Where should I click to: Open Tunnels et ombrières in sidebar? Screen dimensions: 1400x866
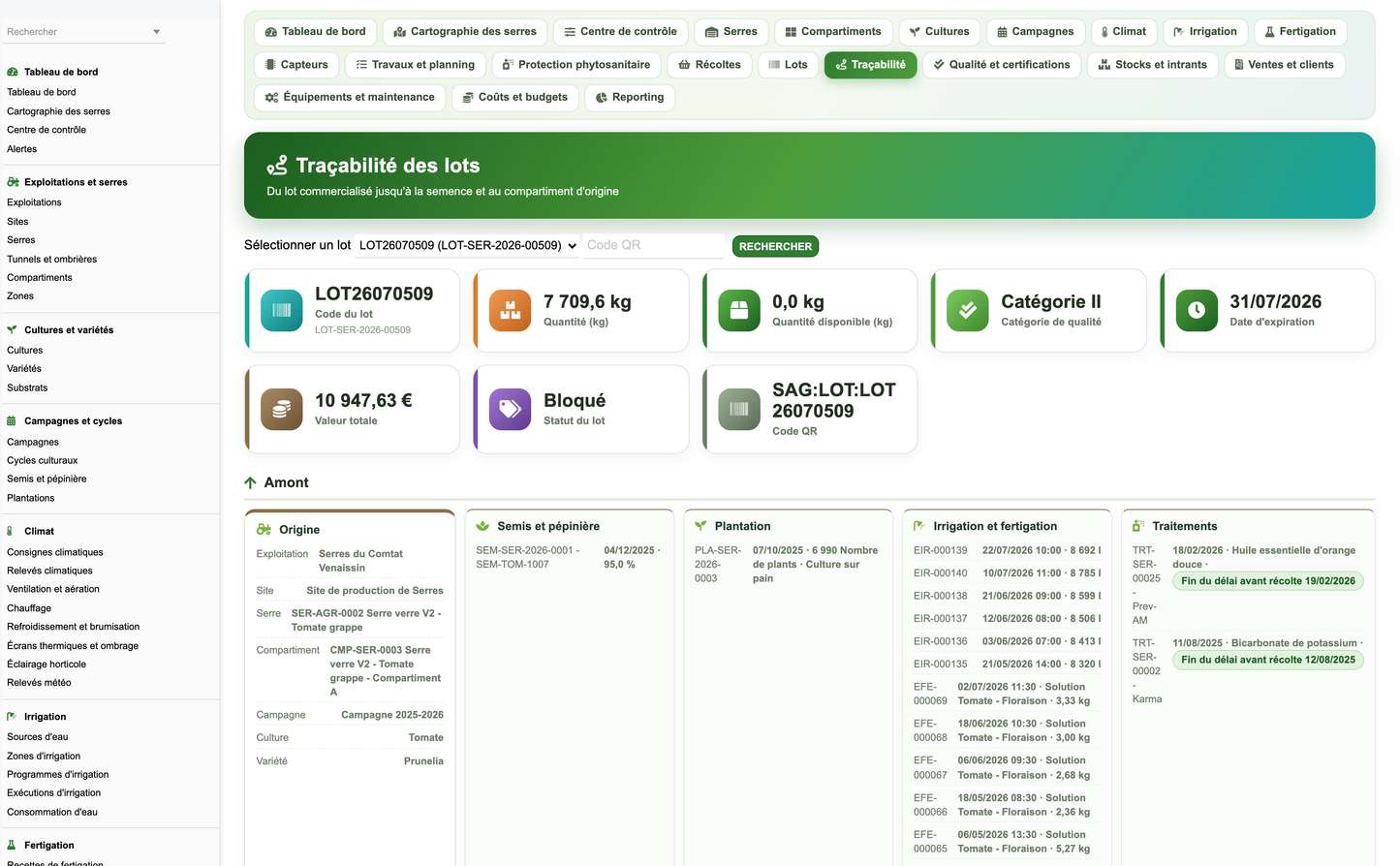(52, 260)
